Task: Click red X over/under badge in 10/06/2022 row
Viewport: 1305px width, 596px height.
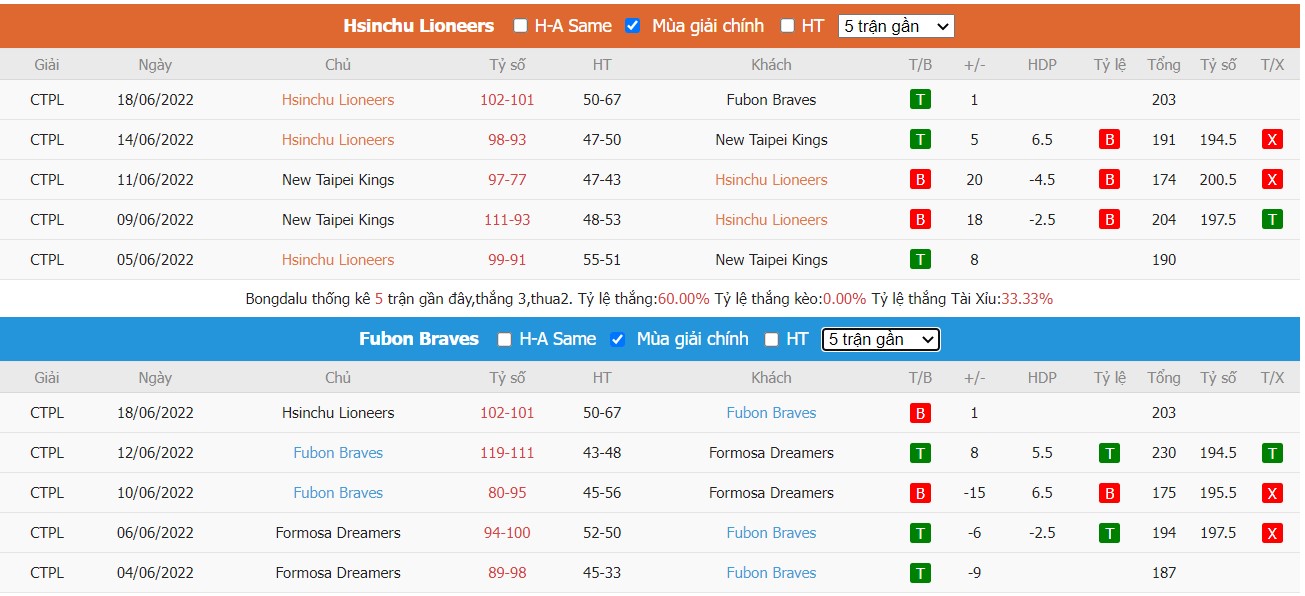Action: click(x=1272, y=493)
